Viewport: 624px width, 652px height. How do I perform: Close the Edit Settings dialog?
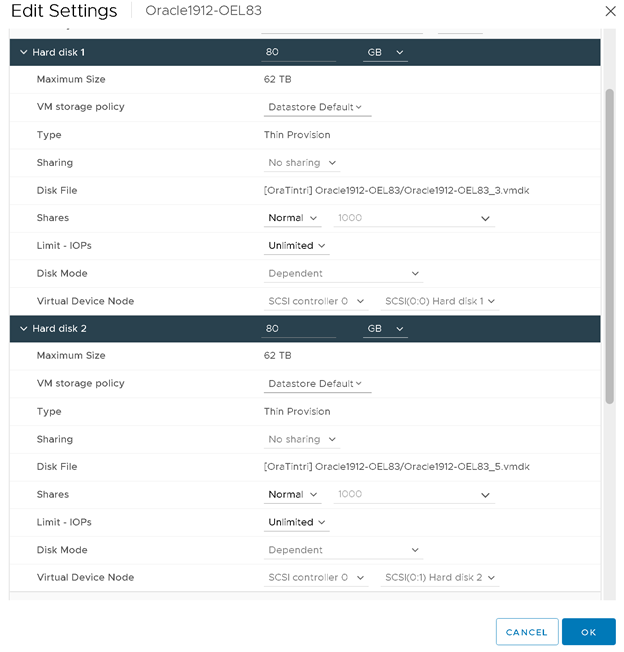coord(610,11)
